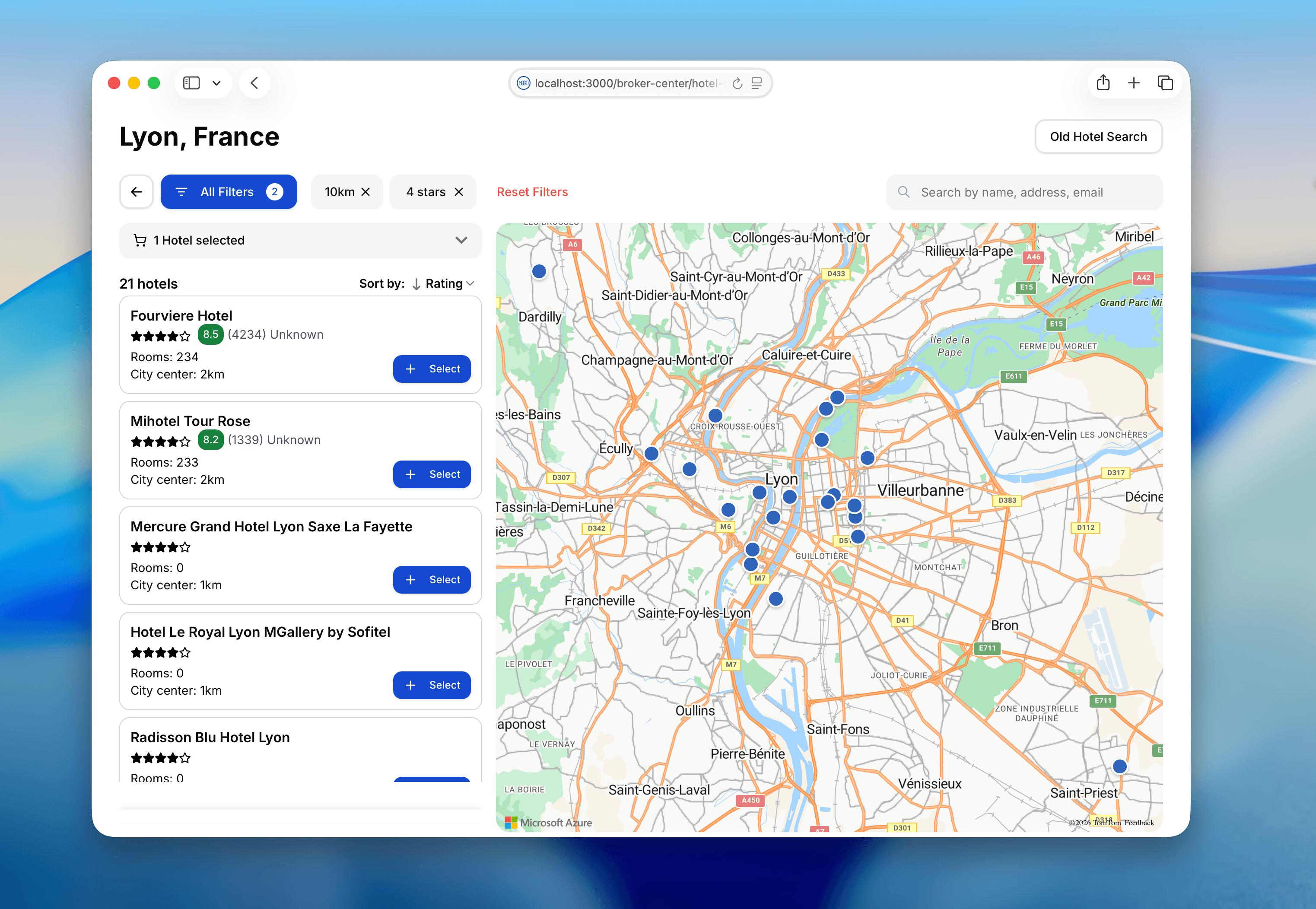Open the sidebar options chevron in toolbar
The width and height of the screenshot is (1316, 909).
coord(216,83)
